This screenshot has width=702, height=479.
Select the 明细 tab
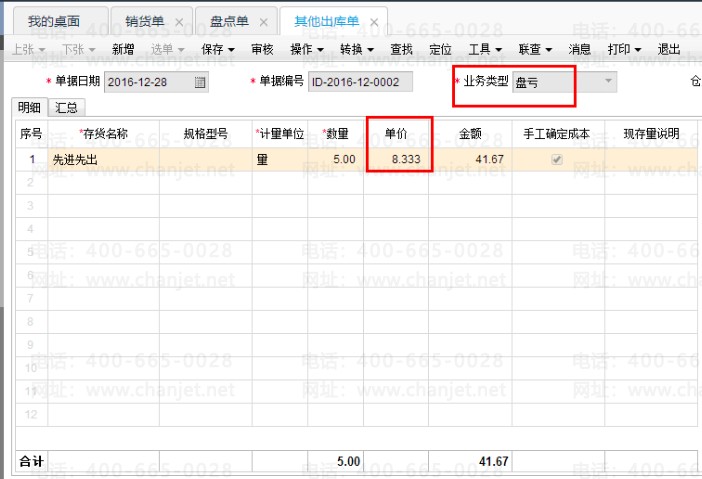(x=30, y=107)
